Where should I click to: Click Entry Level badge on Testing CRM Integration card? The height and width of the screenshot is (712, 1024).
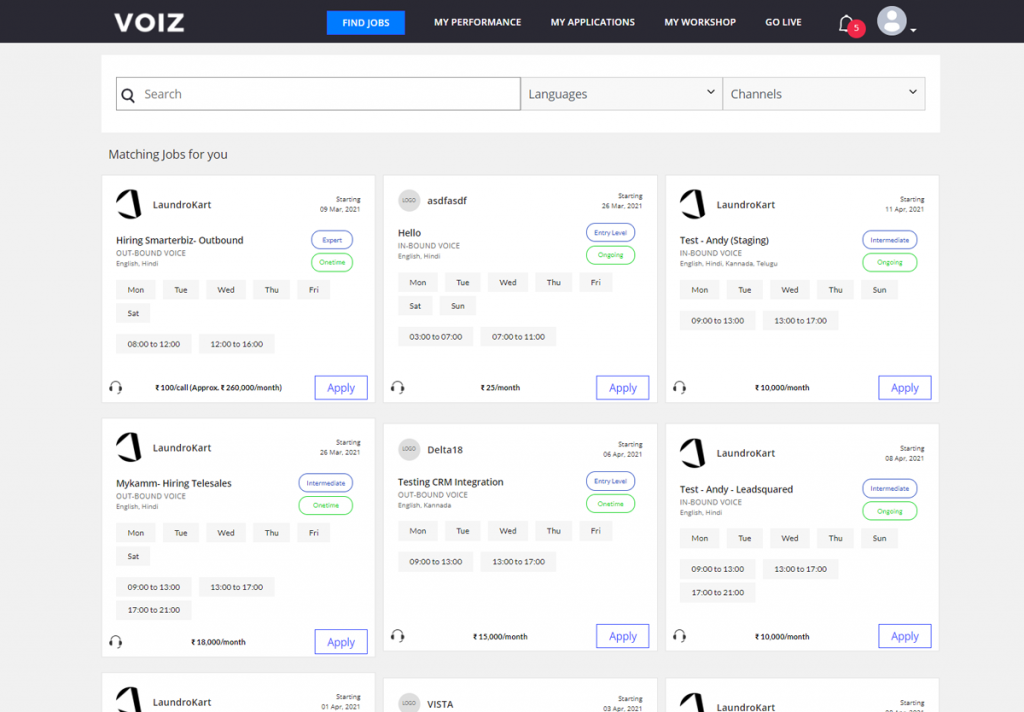click(610, 481)
